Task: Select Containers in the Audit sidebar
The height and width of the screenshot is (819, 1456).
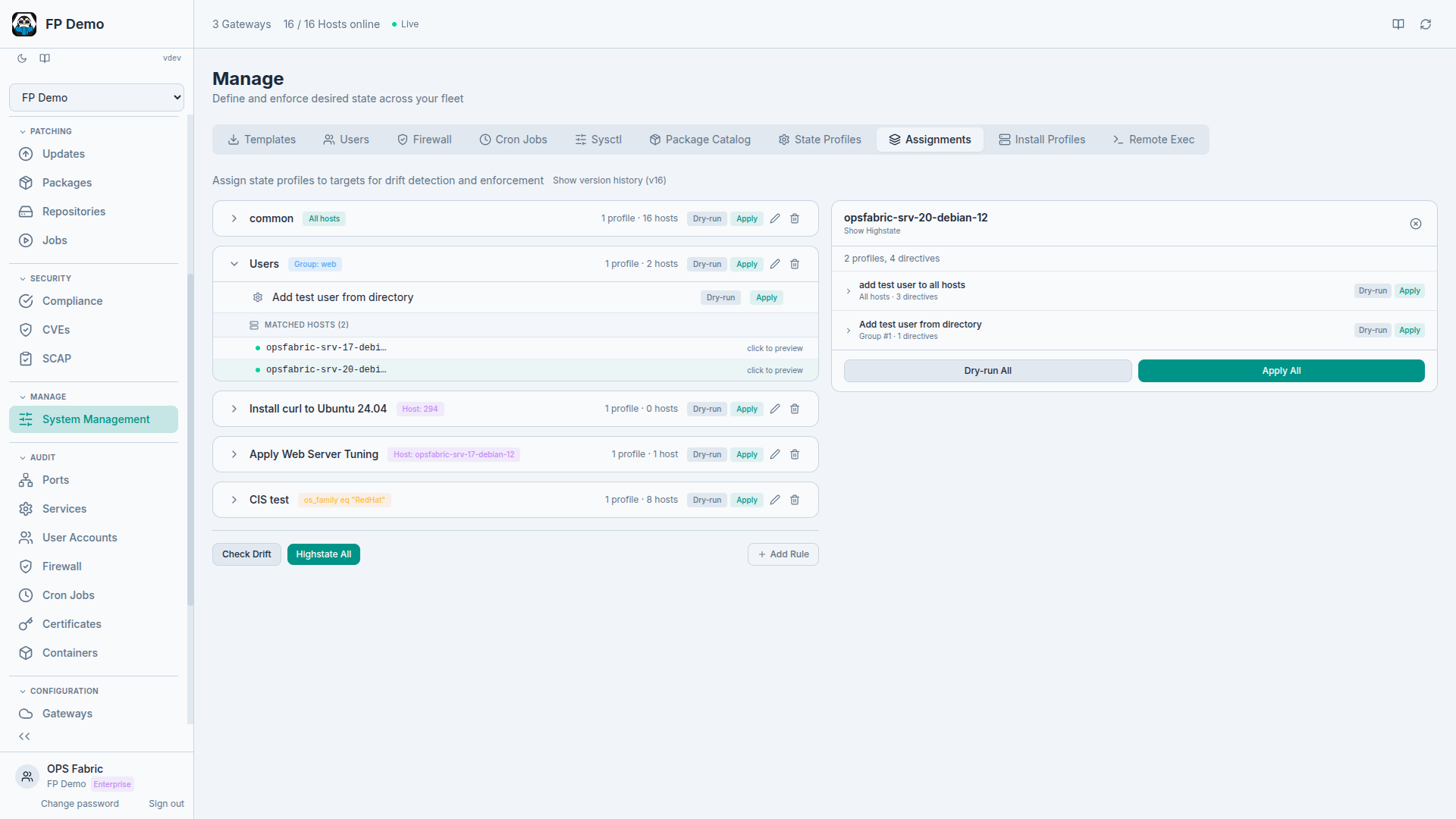Action: tap(70, 653)
